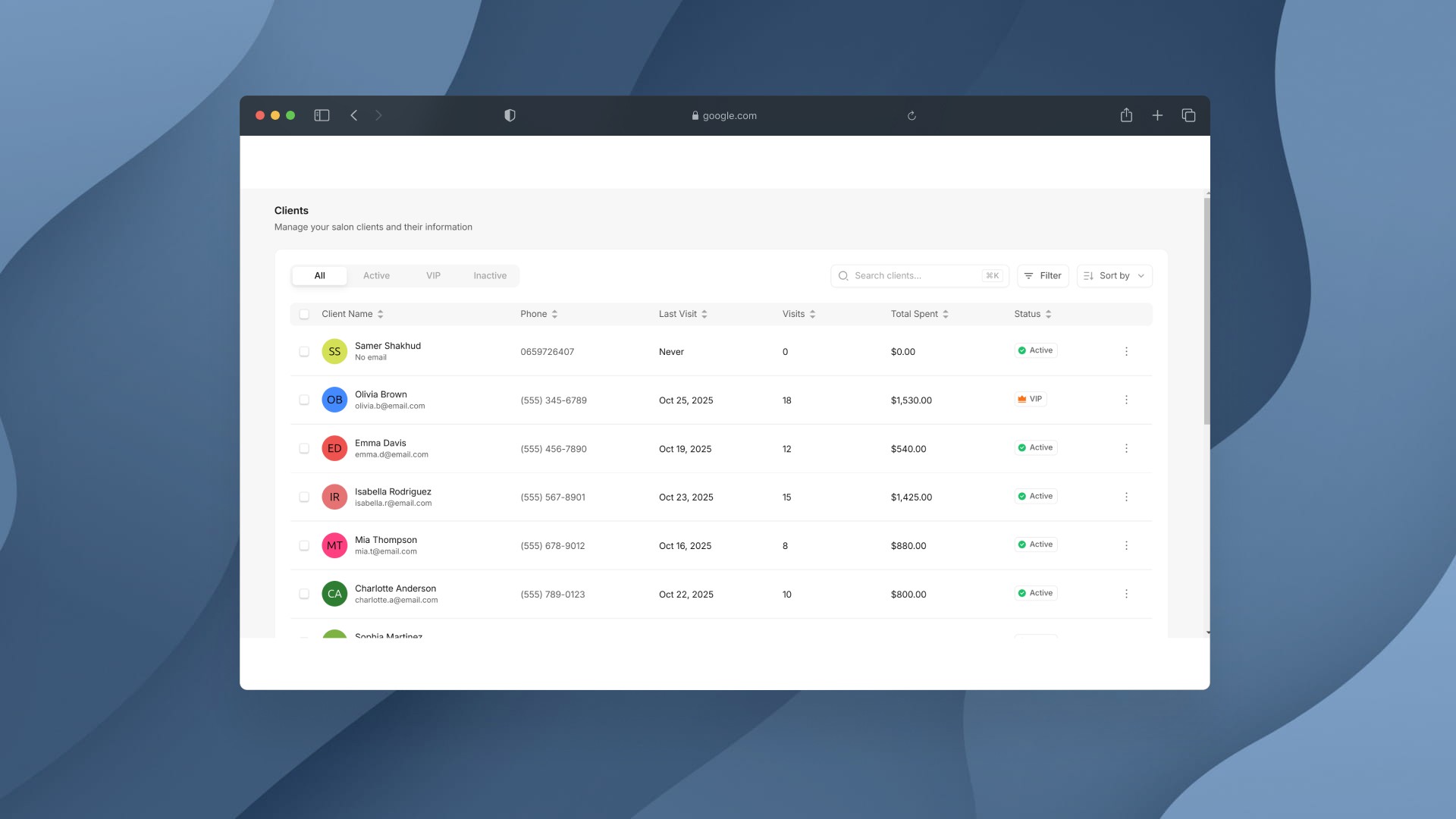The width and height of the screenshot is (1456, 819).
Task: Tick the checkbox for Samer Shakhud
Action: [304, 352]
